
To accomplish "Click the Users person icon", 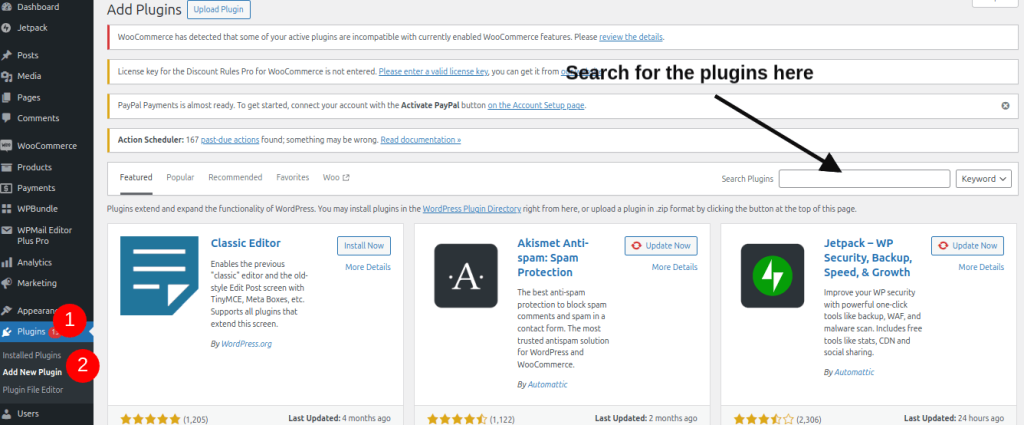I will click(7, 413).
